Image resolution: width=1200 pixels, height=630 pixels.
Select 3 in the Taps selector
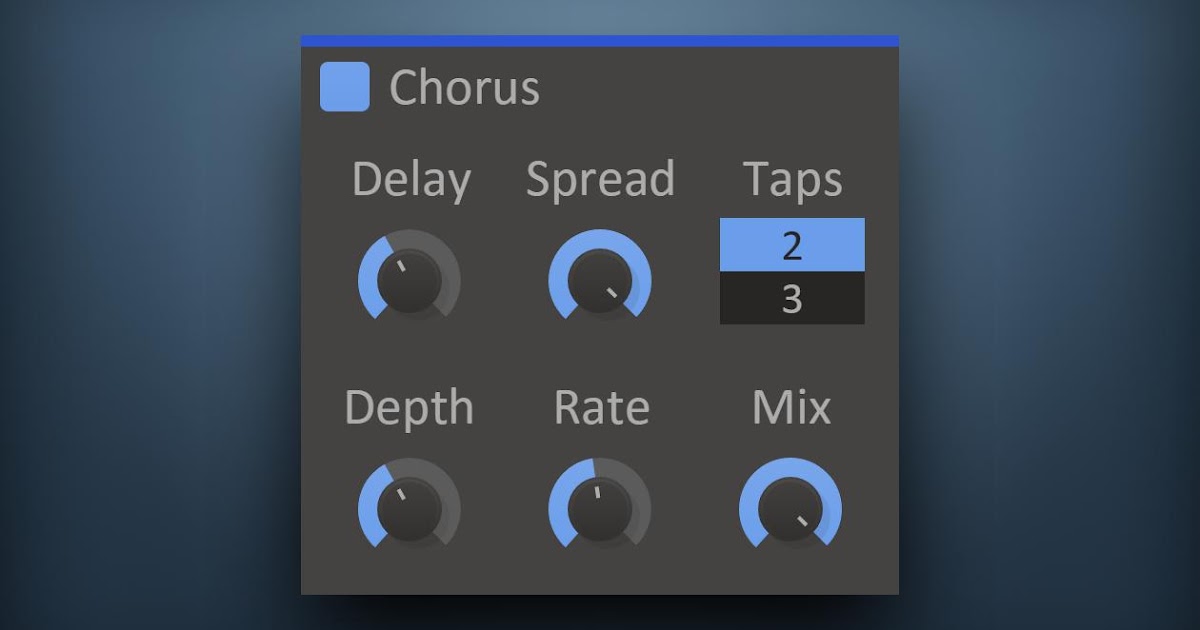(x=792, y=298)
